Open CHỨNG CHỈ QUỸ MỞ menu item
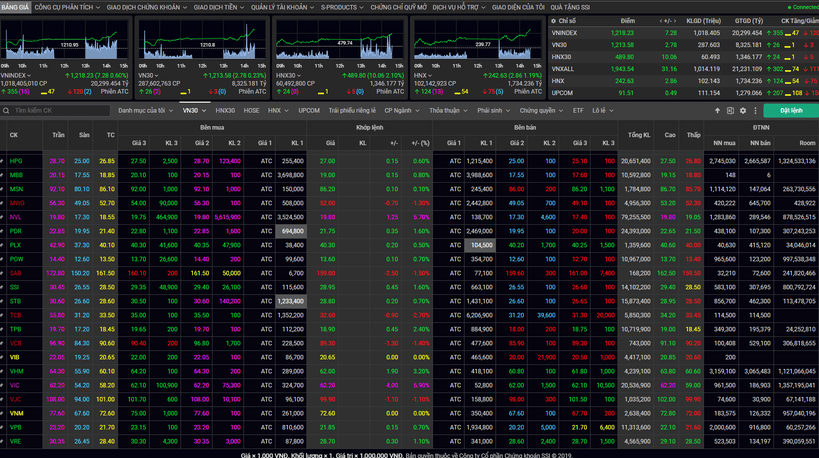This screenshot has height=458, width=819. point(399,7)
